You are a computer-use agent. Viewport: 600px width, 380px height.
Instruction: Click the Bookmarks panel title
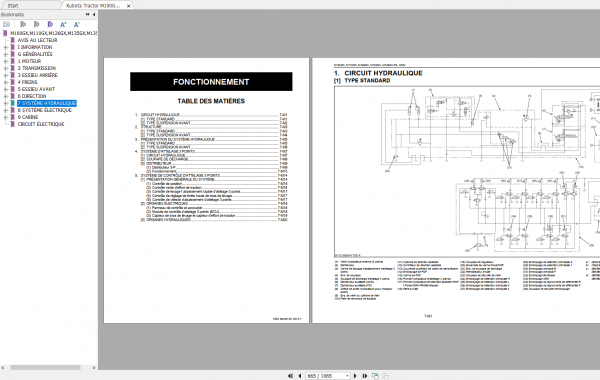pyautogui.click(x=12, y=15)
